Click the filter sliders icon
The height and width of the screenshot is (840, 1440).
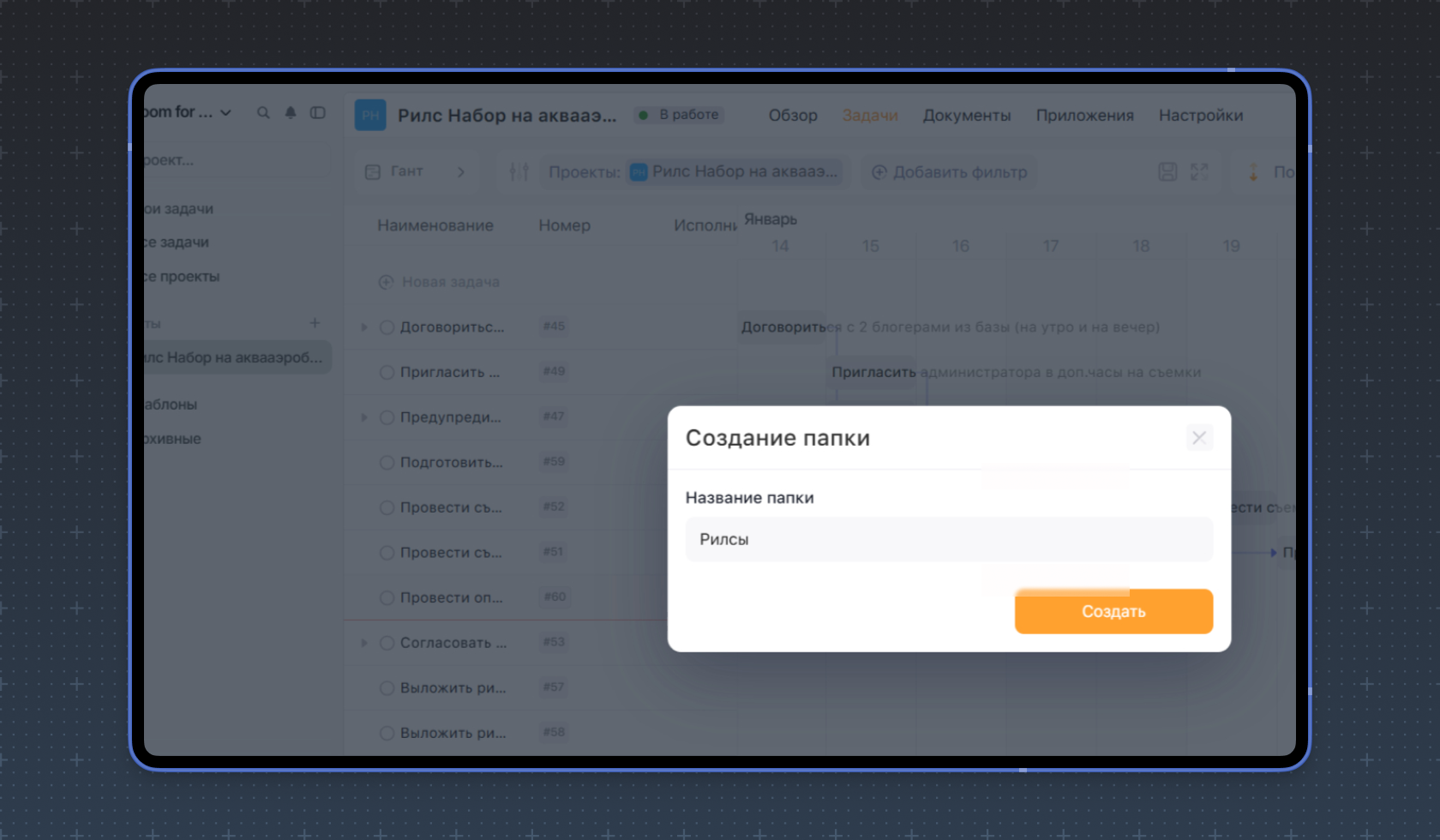click(519, 172)
